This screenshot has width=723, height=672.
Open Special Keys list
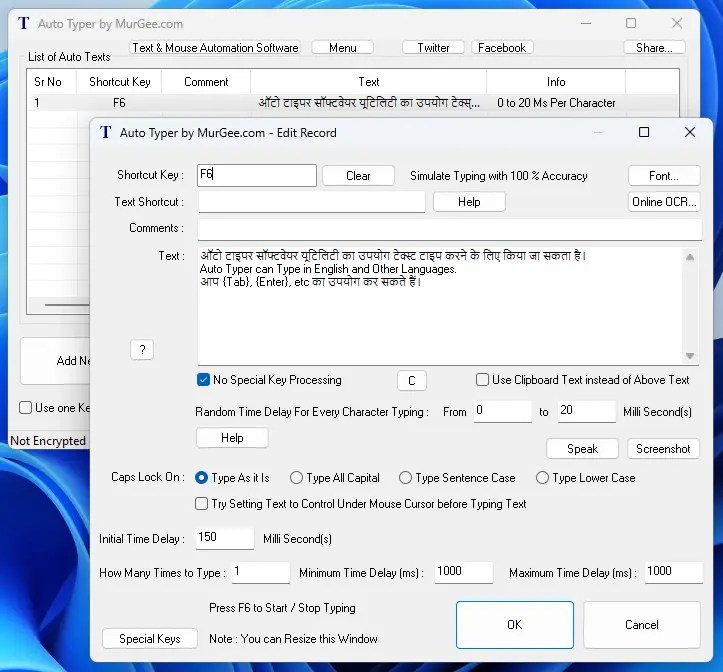pyautogui.click(x=150, y=639)
